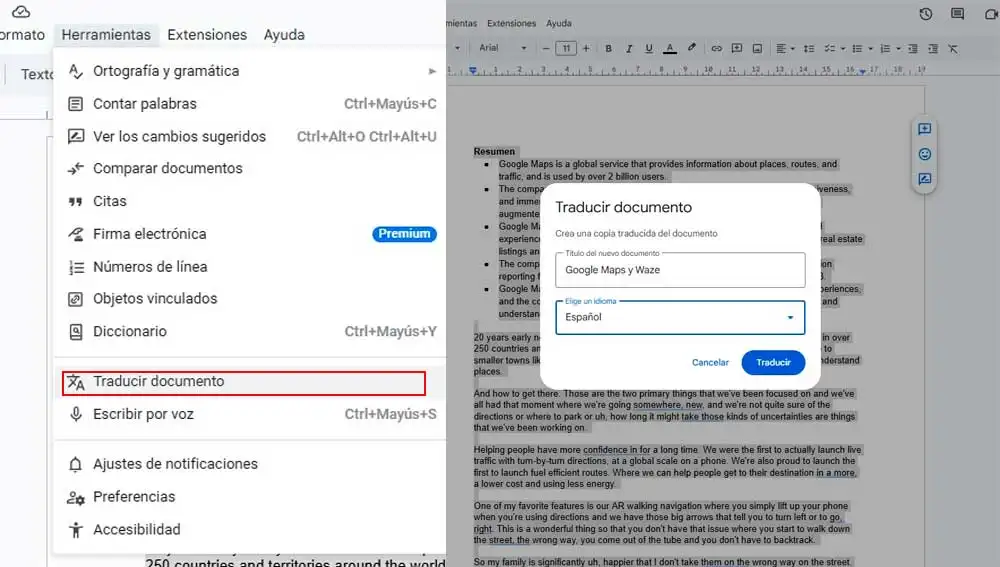Click the Escribir por voz microphone icon
This screenshot has width=1000, height=567.
point(75,415)
